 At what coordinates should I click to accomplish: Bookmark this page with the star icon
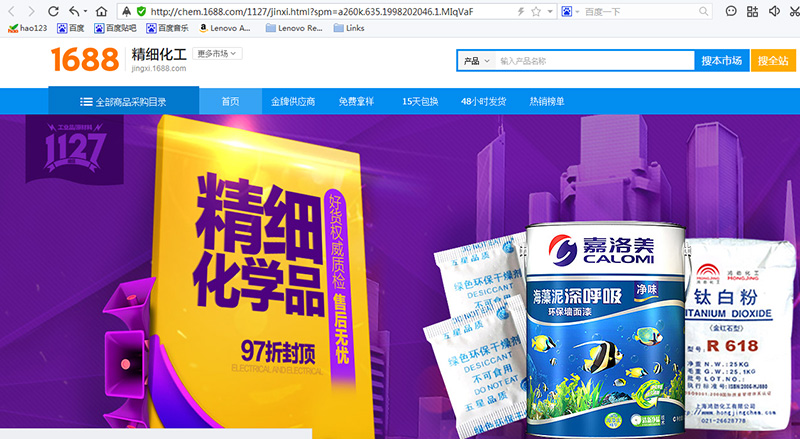click(x=536, y=11)
